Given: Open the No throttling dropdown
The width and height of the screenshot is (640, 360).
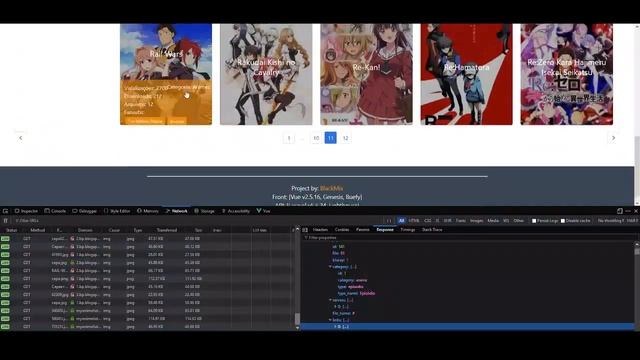Looking at the screenshot, I should pos(611,220).
